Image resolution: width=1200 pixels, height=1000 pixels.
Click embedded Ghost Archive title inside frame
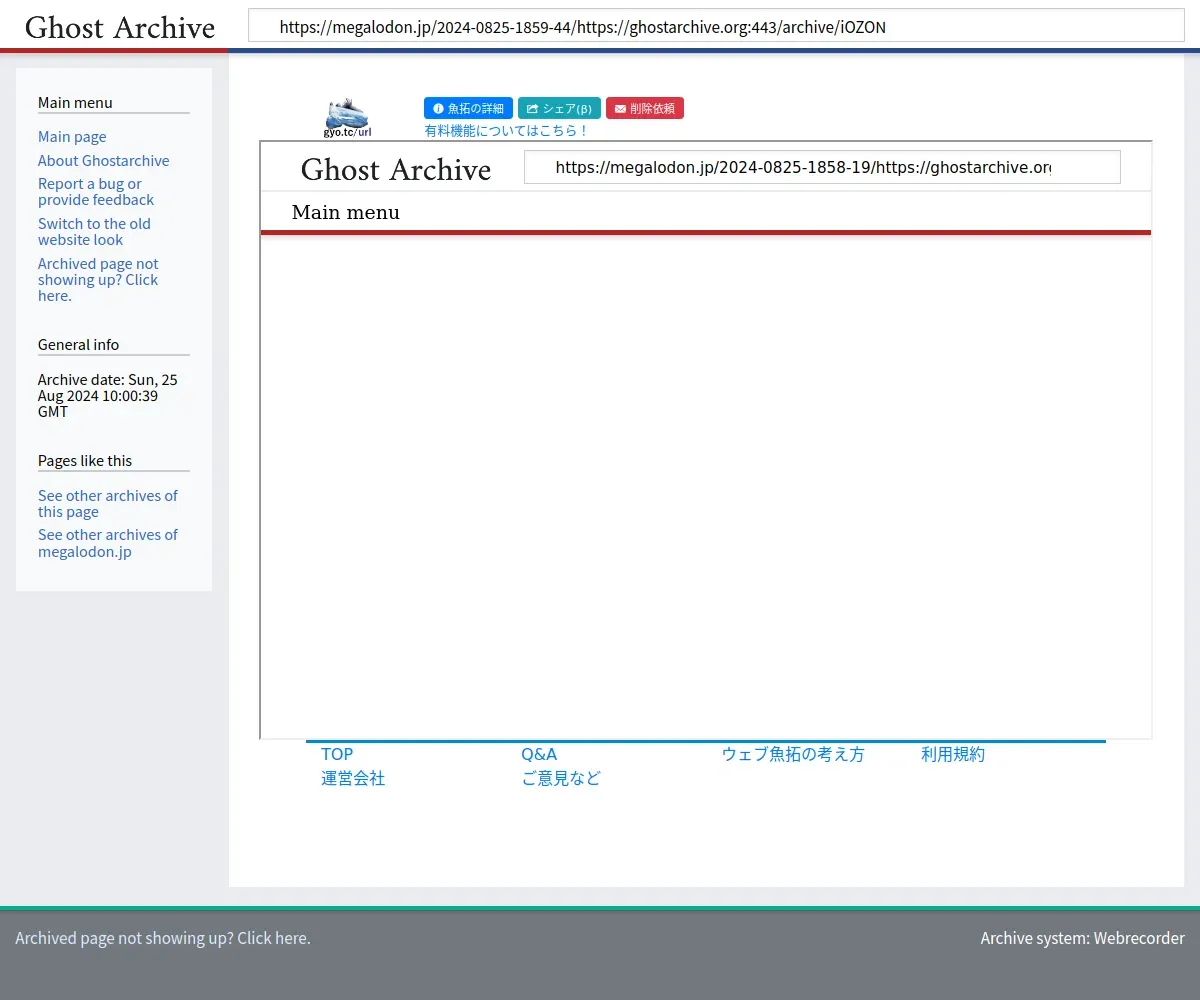point(396,169)
